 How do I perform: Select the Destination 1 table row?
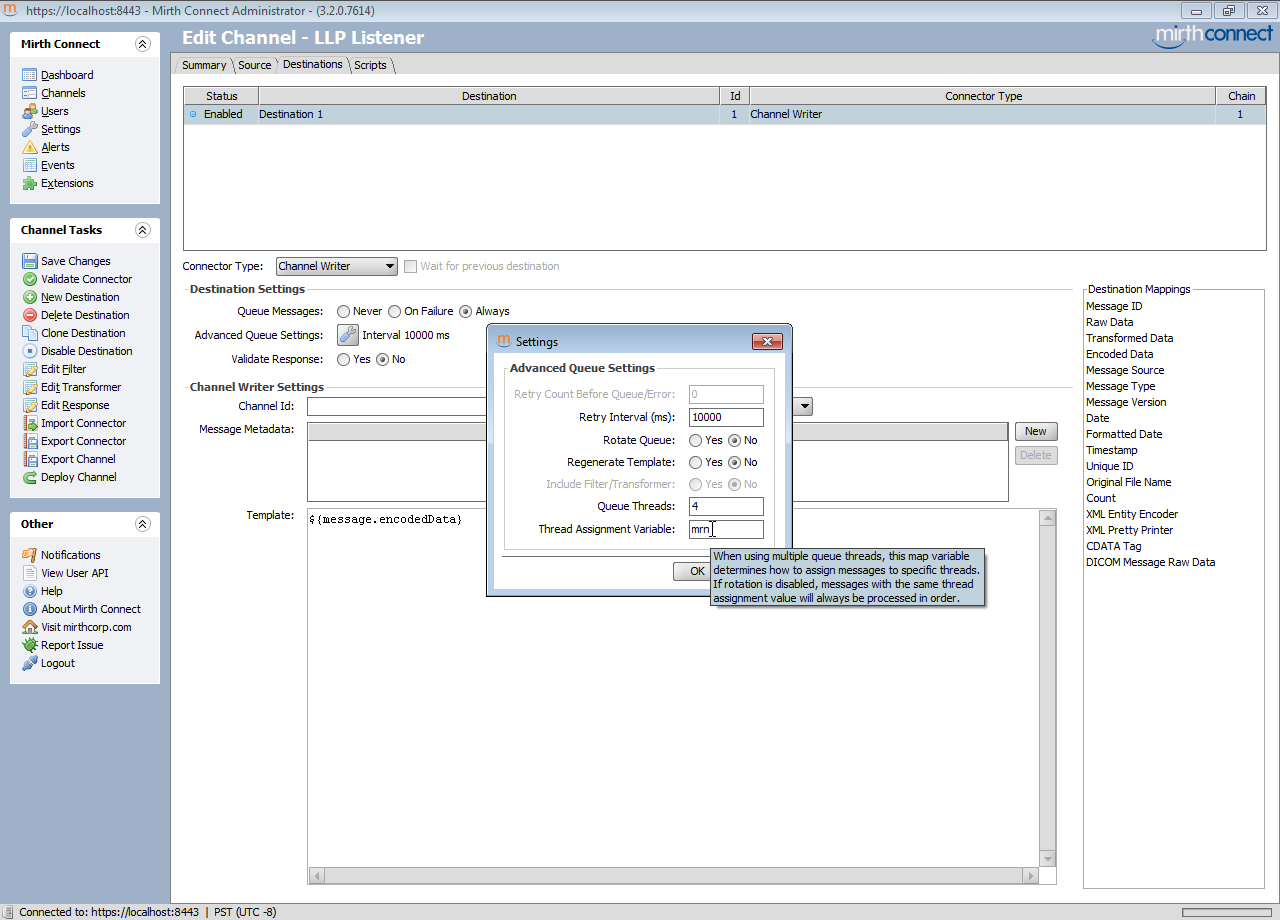pyautogui.click(x=725, y=114)
